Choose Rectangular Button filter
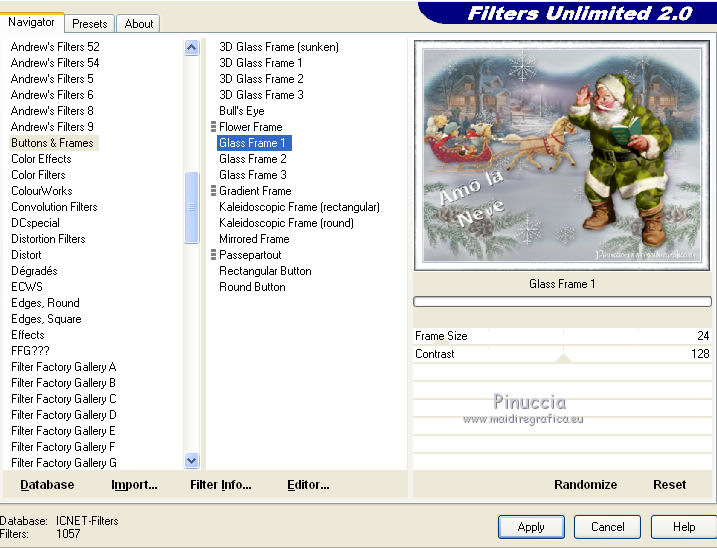The height and width of the screenshot is (548, 717). (265, 271)
